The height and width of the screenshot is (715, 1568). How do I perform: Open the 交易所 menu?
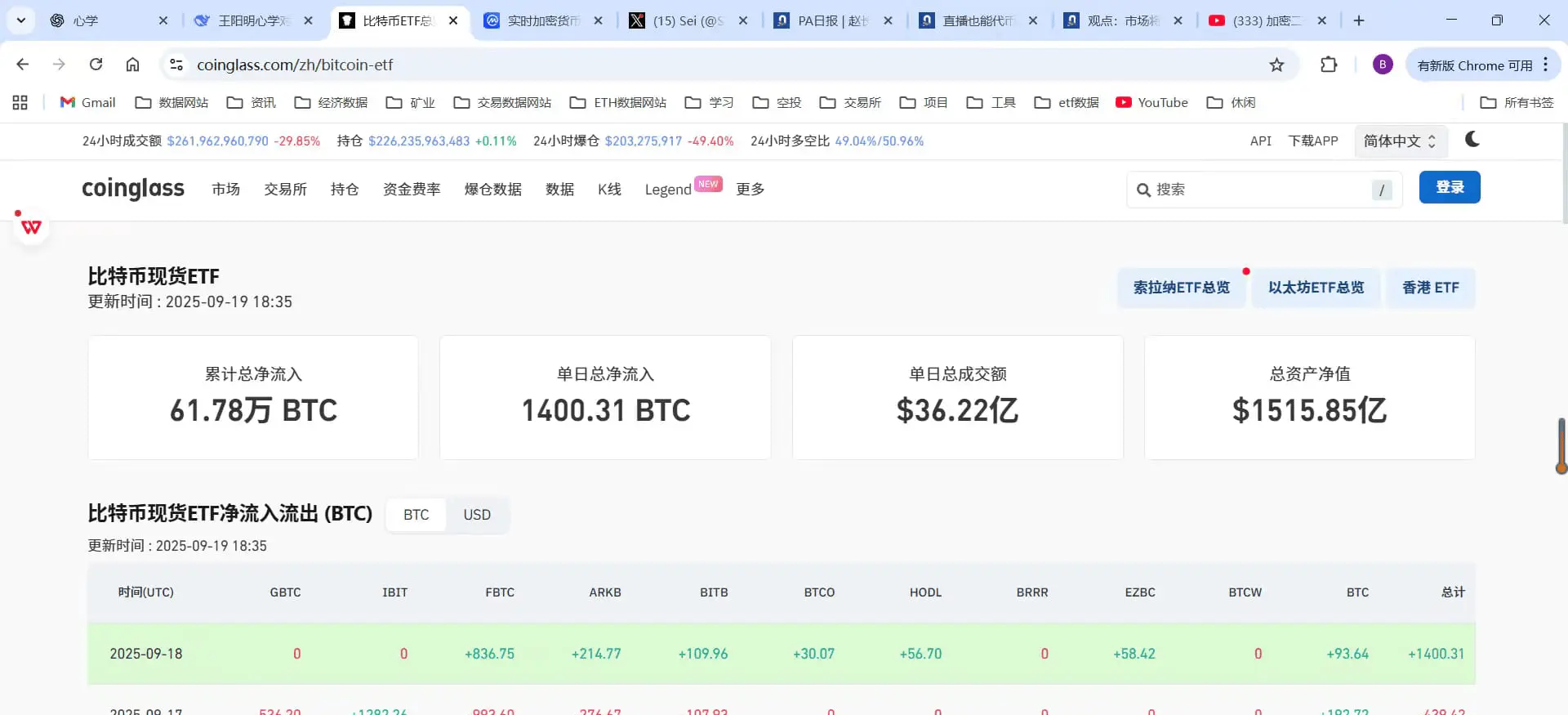[286, 189]
